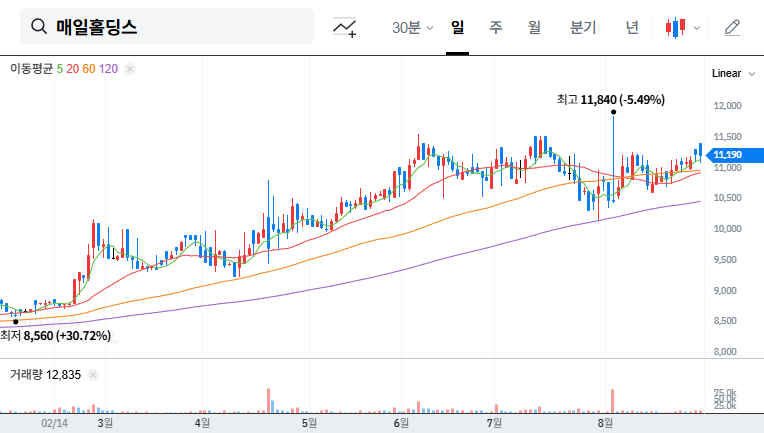Click the 5월 axis label
This screenshot has height=433, width=764.
pyautogui.click(x=309, y=423)
